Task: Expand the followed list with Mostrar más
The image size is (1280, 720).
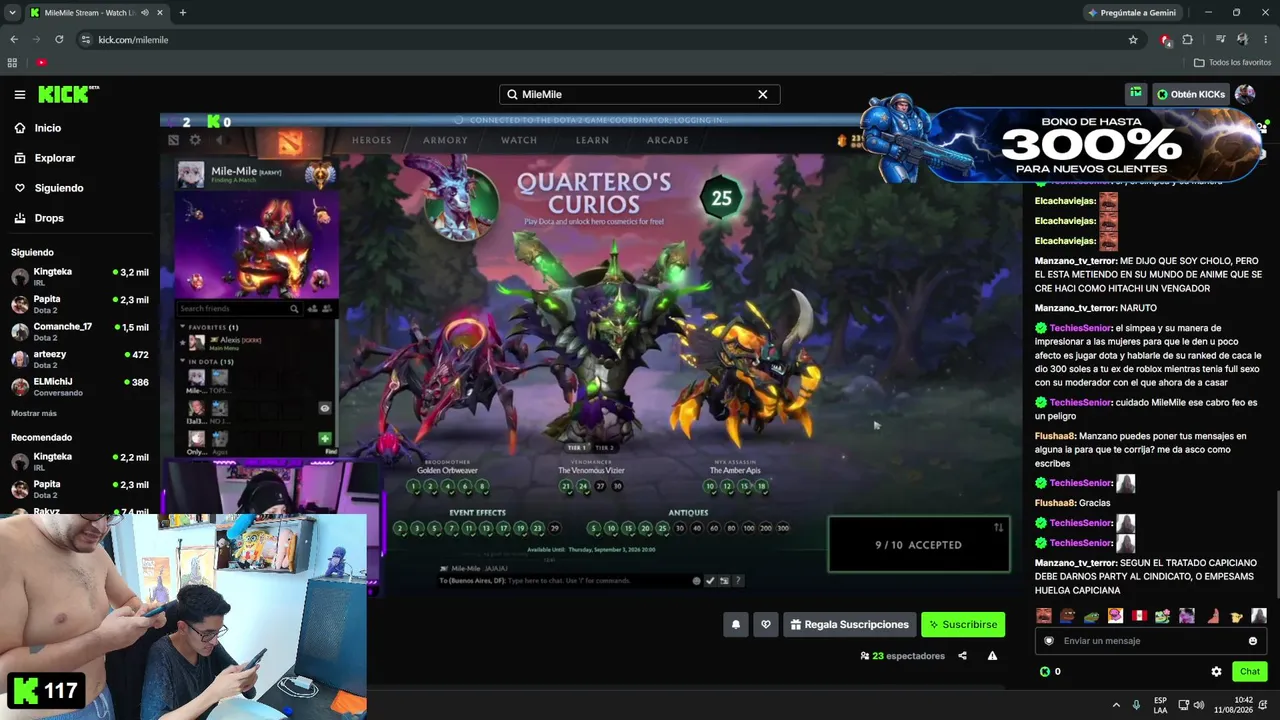Action: [x=34, y=413]
